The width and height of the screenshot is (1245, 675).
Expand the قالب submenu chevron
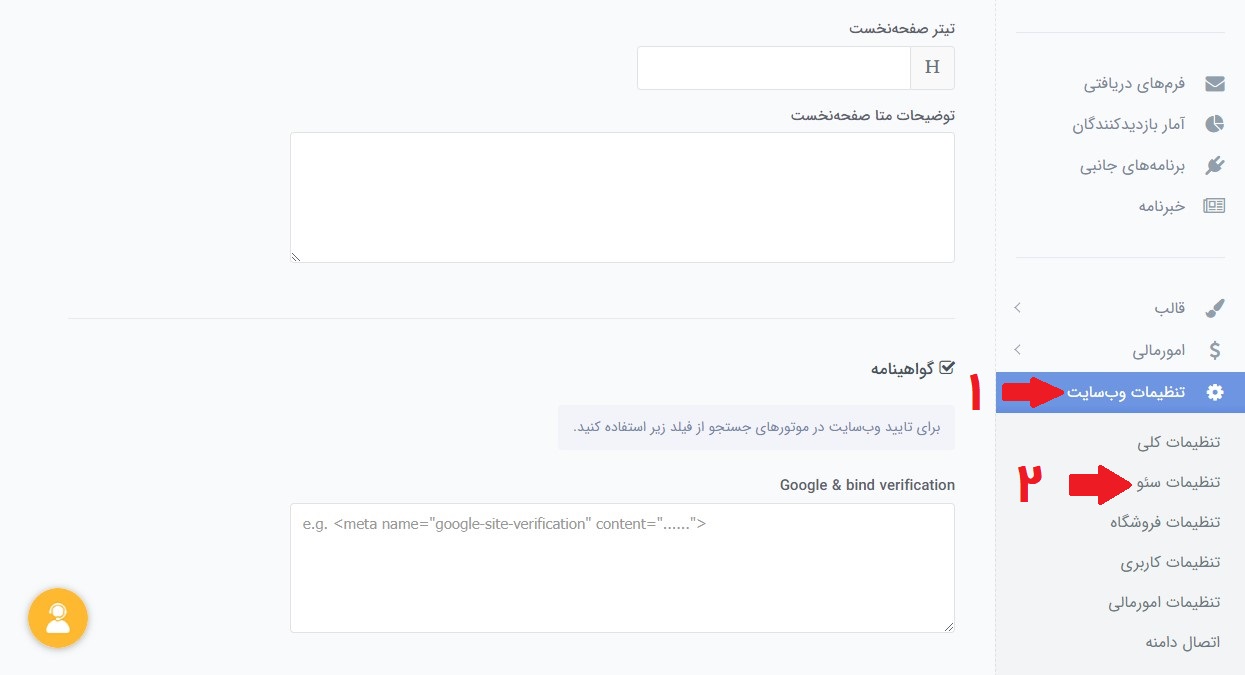point(1017,308)
